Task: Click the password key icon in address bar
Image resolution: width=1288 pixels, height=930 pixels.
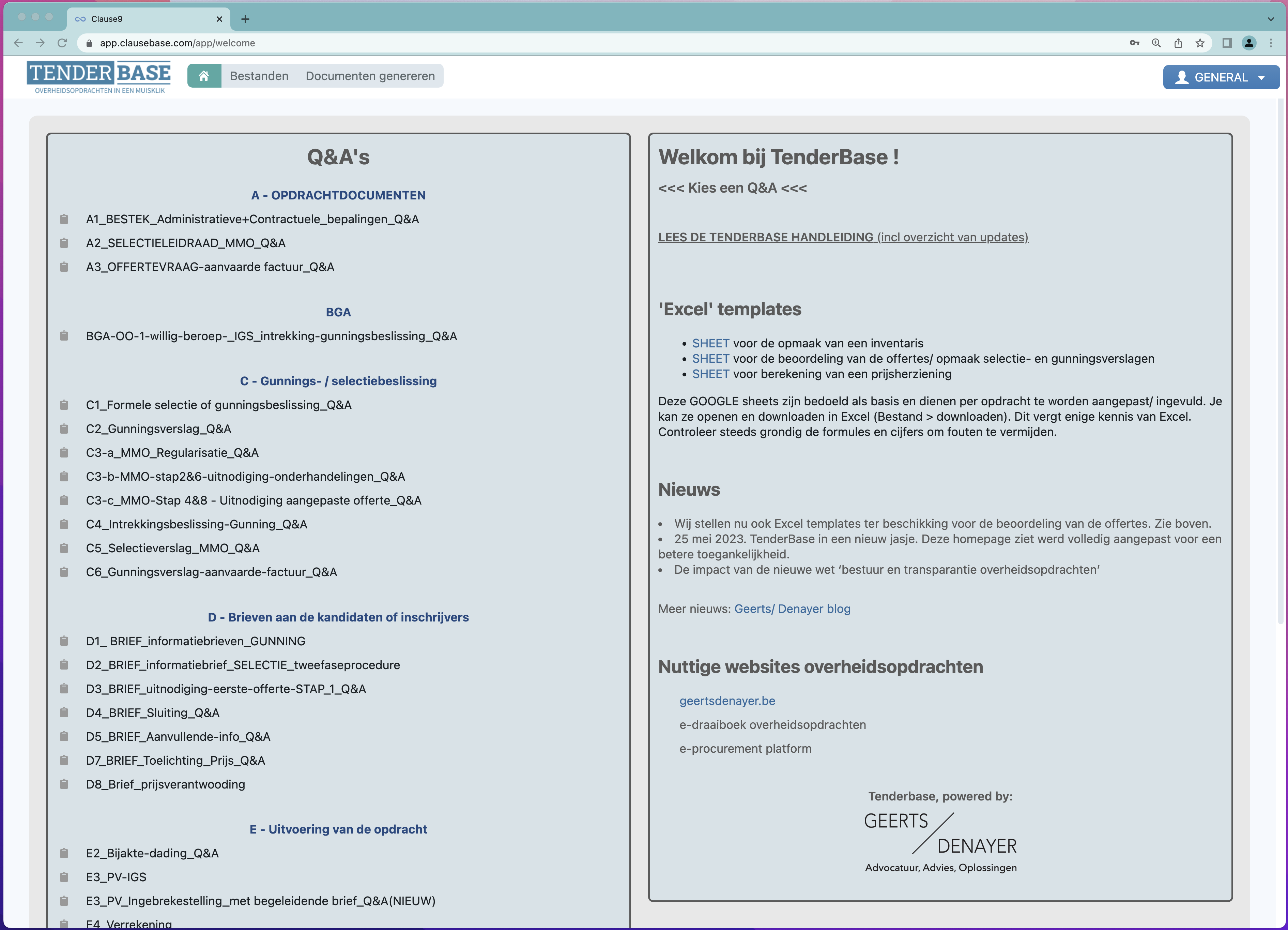Action: coord(1134,43)
